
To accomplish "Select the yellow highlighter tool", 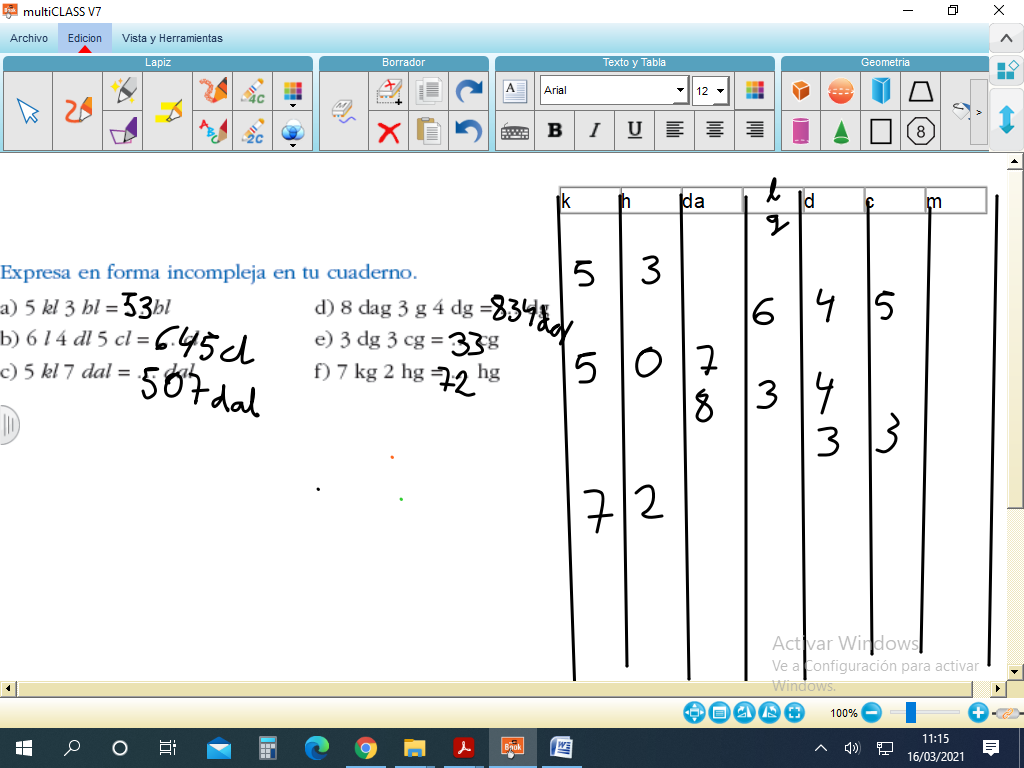I will (x=168, y=110).
